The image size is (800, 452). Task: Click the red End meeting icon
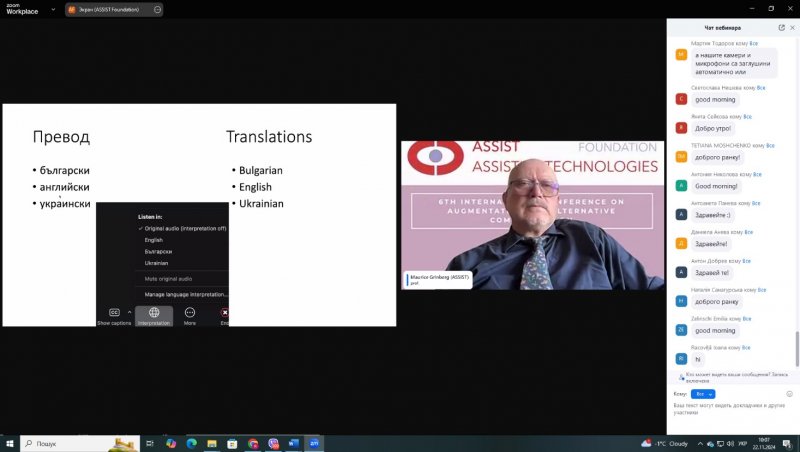[x=224, y=313]
